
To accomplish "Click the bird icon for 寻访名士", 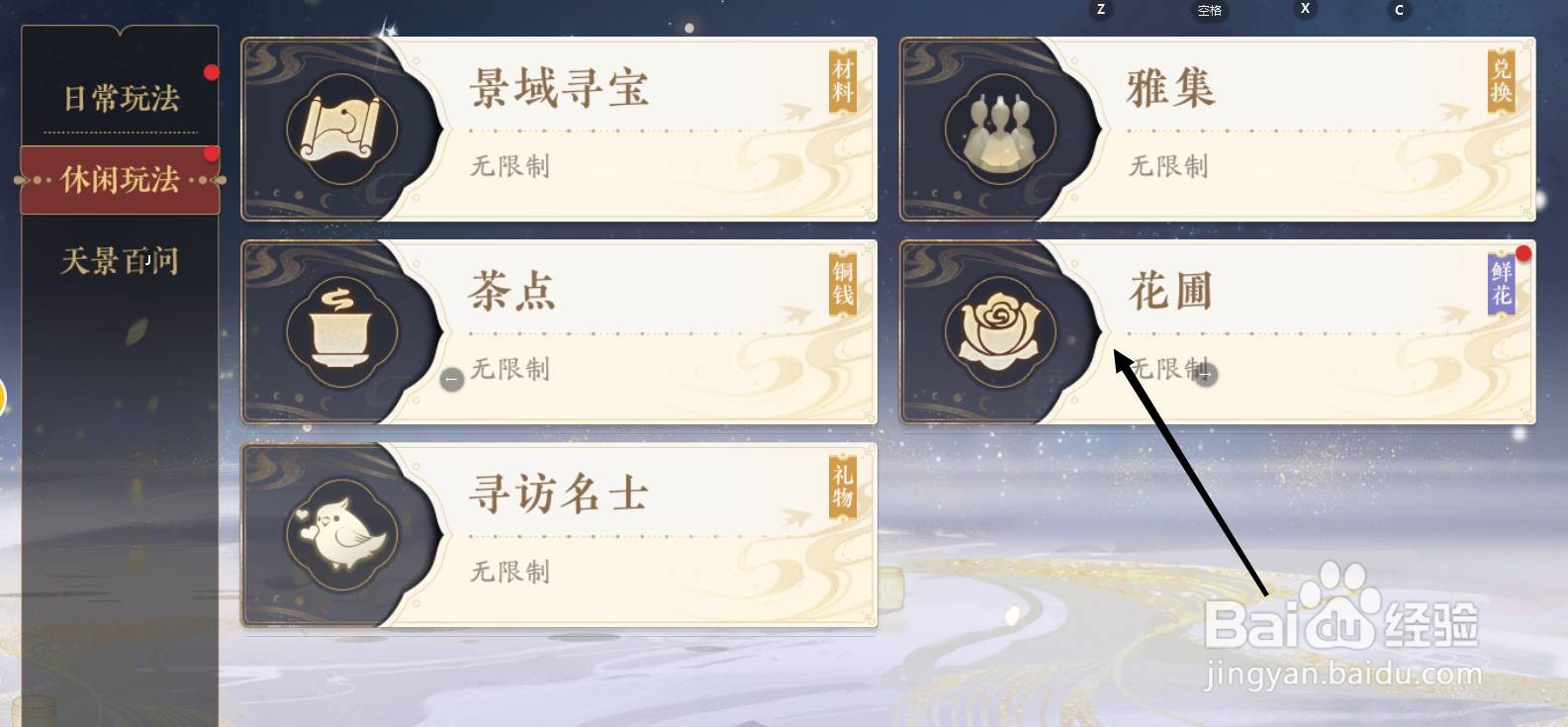I will click(342, 534).
